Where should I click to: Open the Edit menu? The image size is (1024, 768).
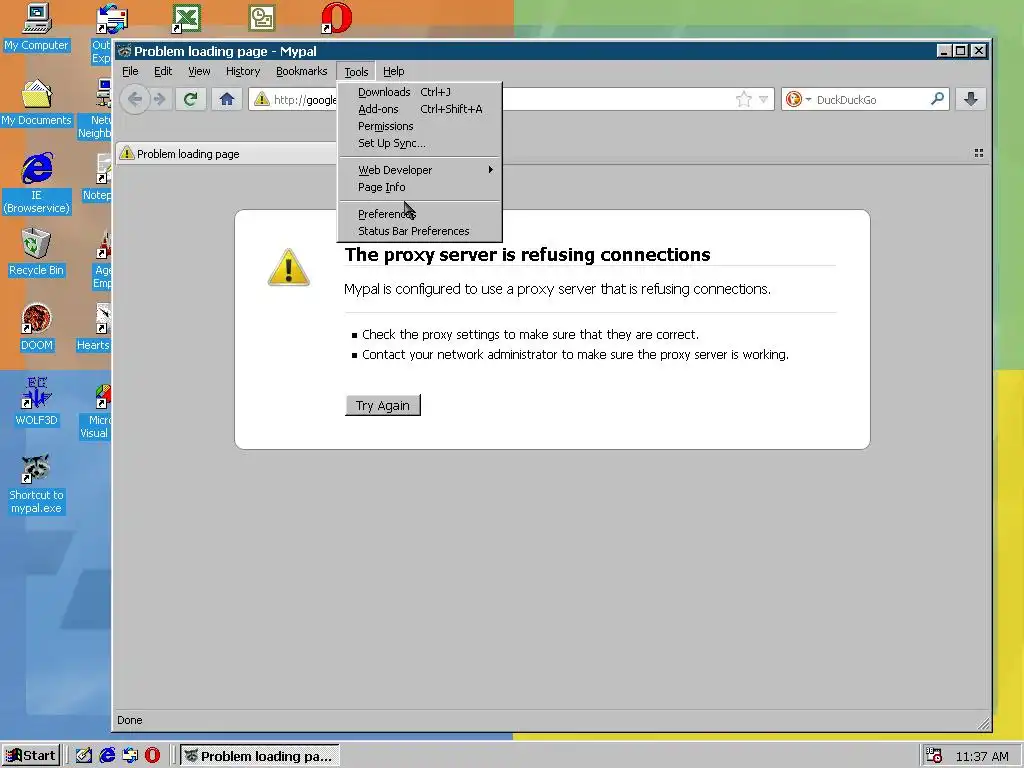(x=163, y=71)
